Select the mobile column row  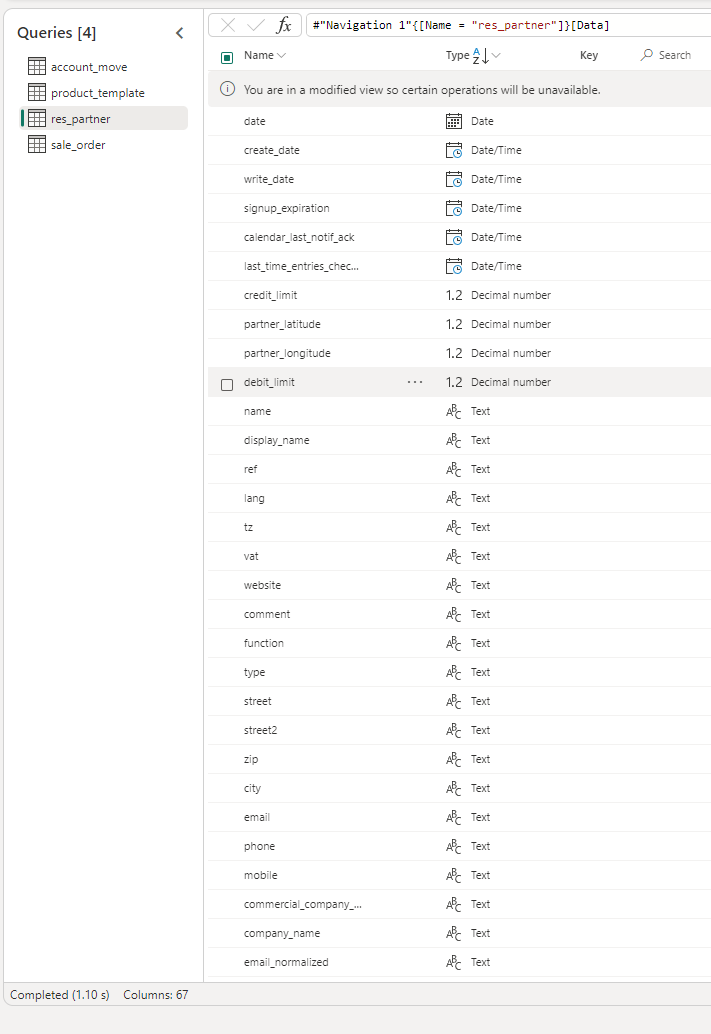click(459, 876)
